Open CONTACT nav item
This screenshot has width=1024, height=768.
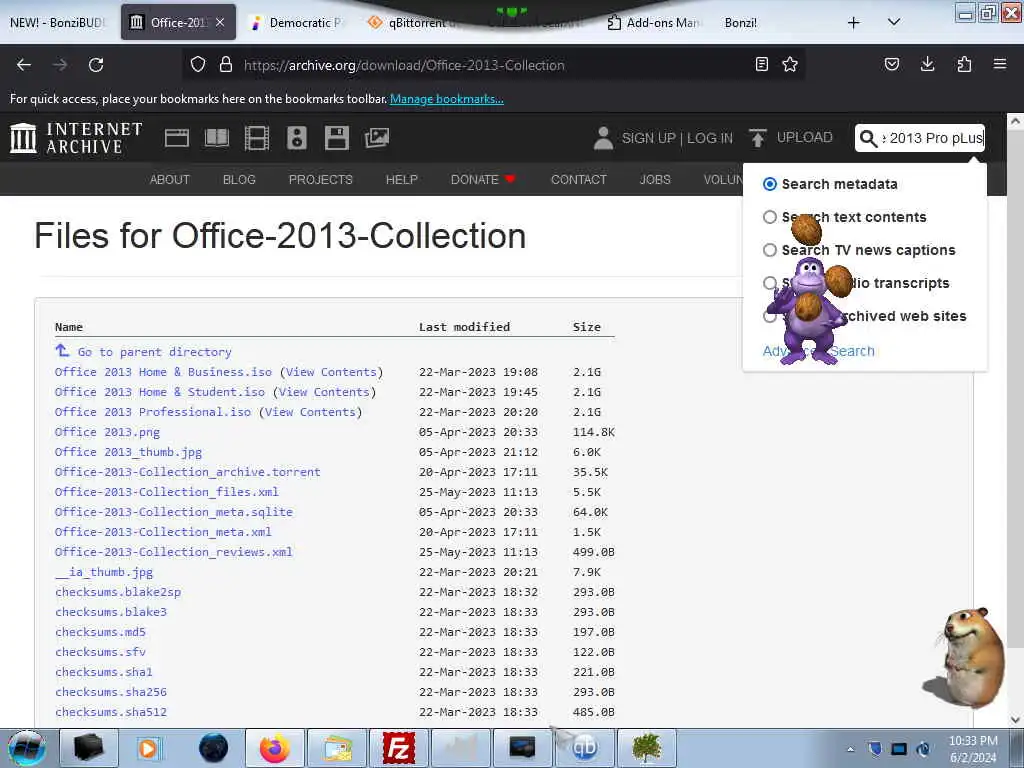pyautogui.click(x=579, y=180)
